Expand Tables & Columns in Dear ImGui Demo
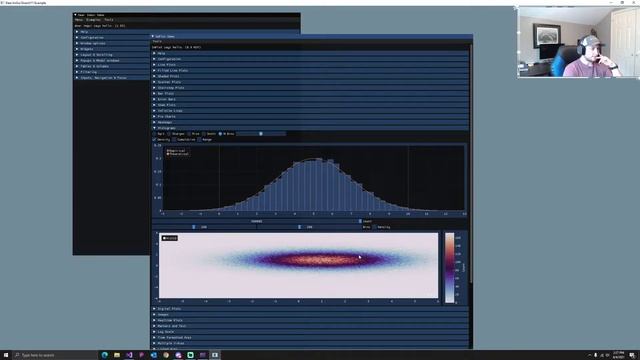 (x=112, y=66)
